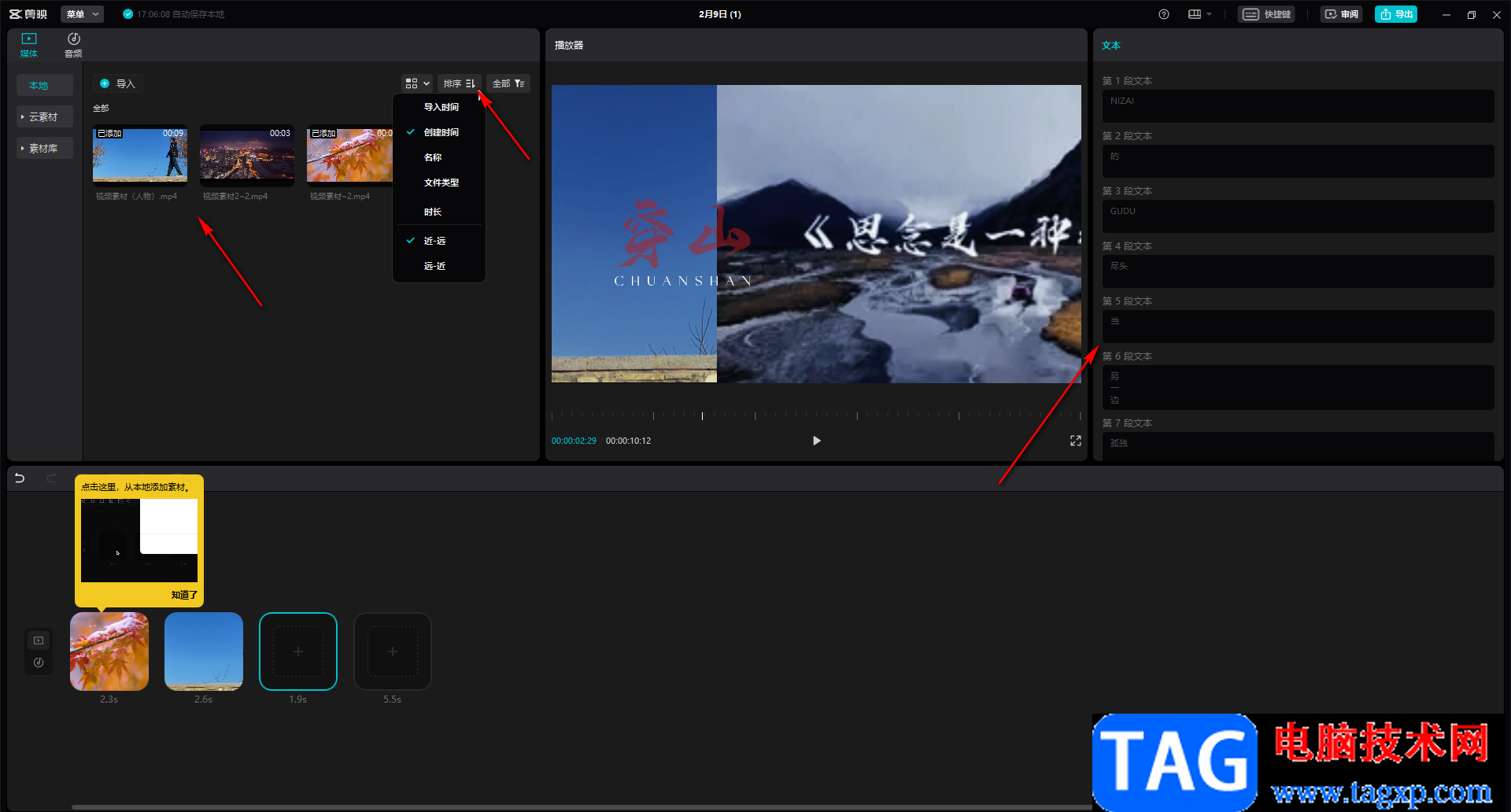Edit the 第 4 段文本 field 尽头
1511x812 pixels.
pos(1298,271)
